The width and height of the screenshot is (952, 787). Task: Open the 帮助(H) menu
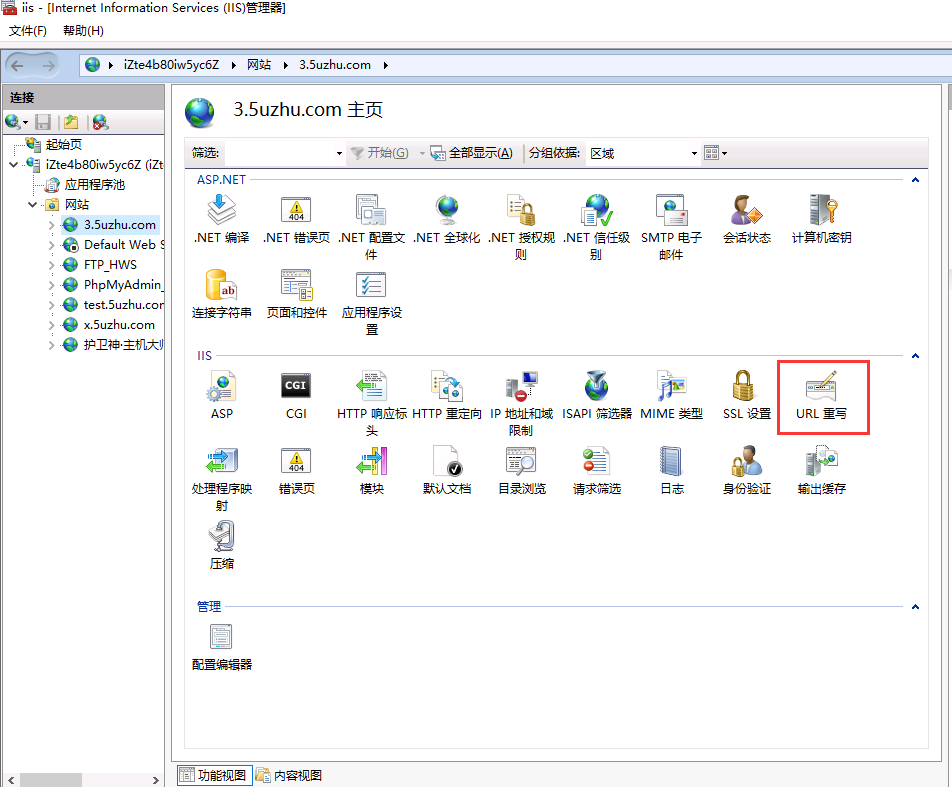coord(83,31)
